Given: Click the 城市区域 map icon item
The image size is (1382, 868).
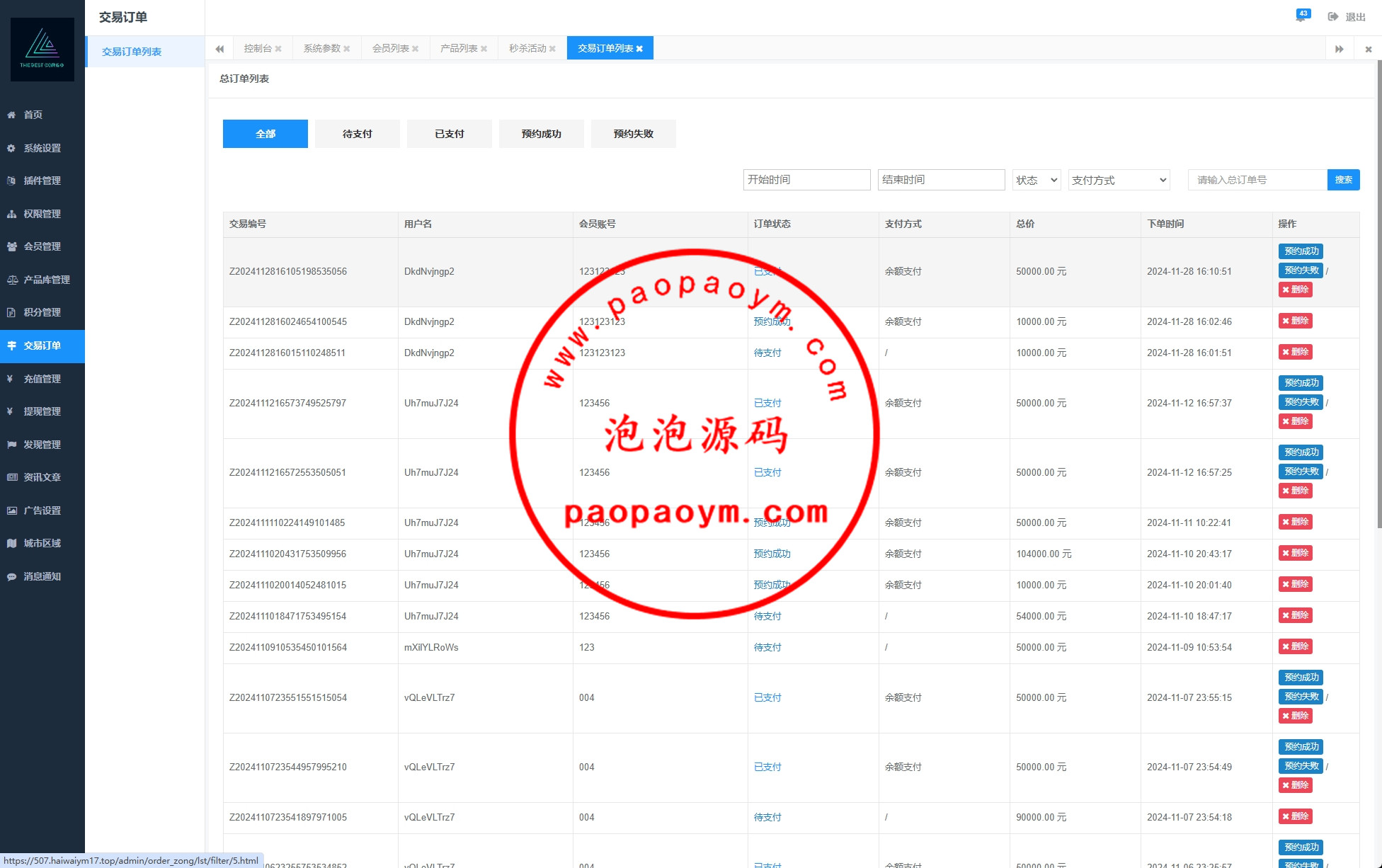Looking at the screenshot, I should (x=12, y=543).
